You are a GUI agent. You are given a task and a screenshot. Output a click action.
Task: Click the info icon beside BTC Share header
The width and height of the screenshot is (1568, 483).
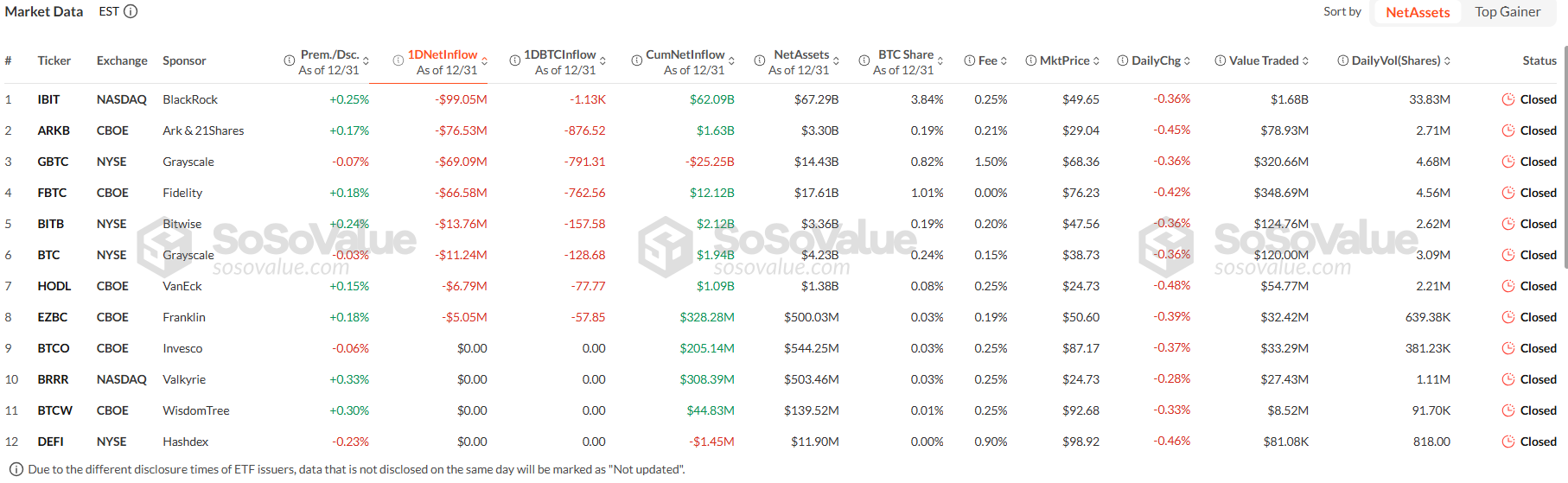coord(864,60)
